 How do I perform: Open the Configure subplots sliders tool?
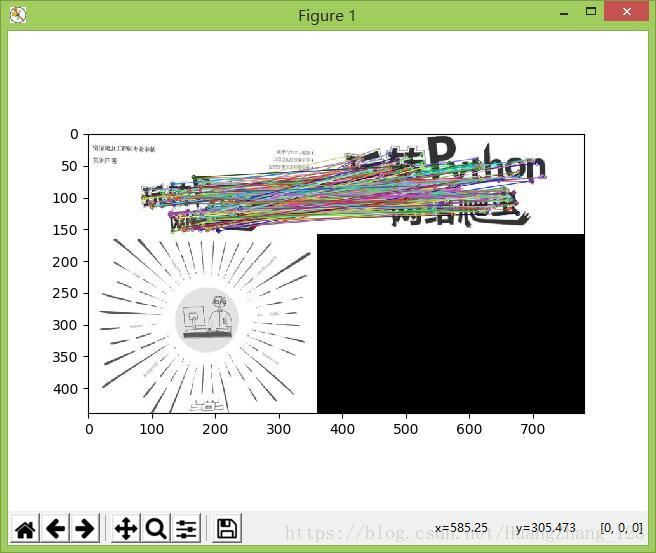tap(186, 528)
